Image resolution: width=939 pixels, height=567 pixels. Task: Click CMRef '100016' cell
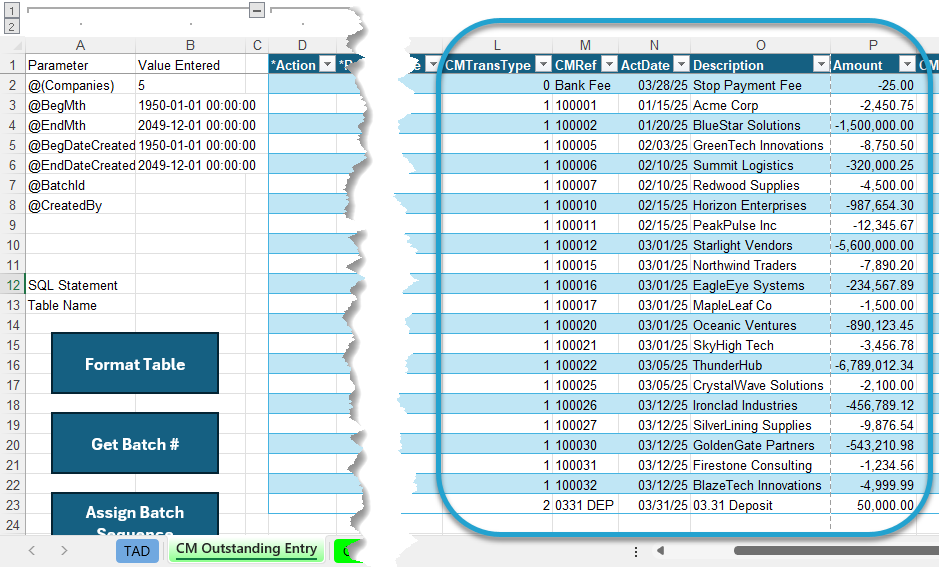585,285
